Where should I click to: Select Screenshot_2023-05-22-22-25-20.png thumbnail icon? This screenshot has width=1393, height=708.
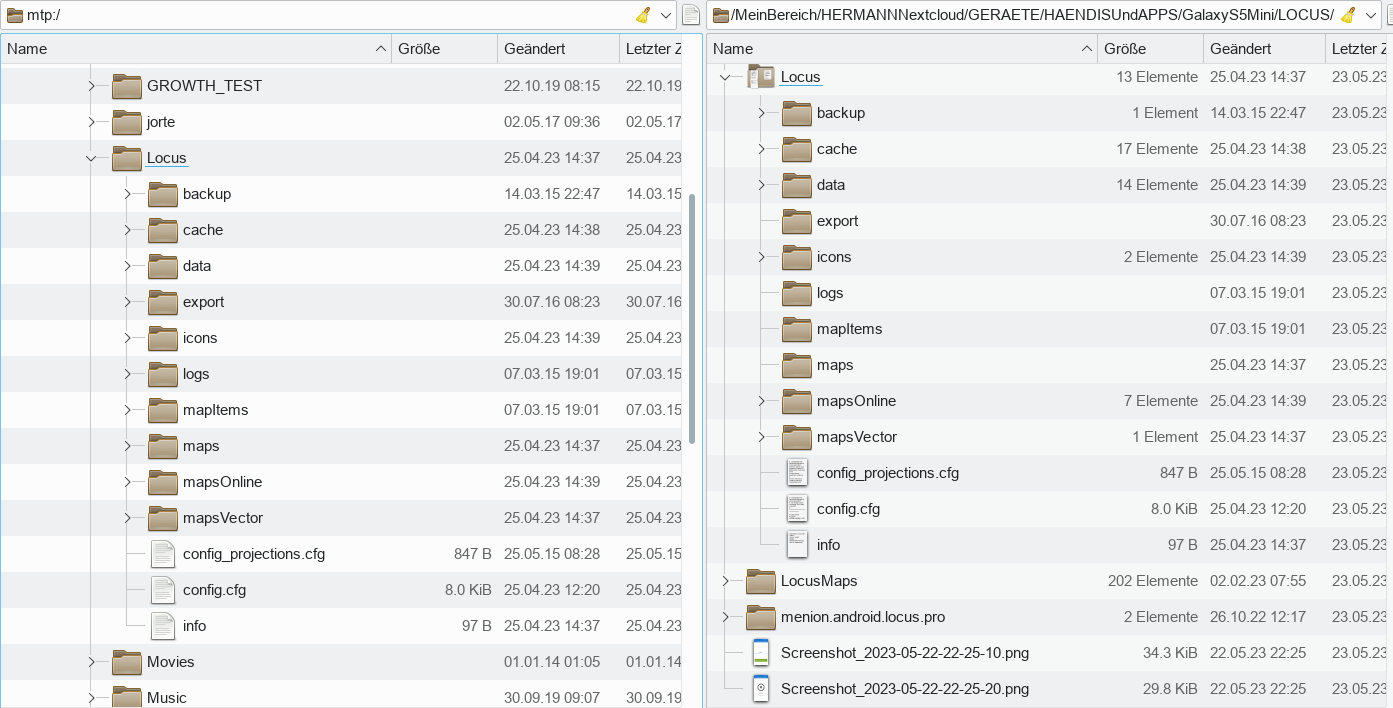(761, 689)
